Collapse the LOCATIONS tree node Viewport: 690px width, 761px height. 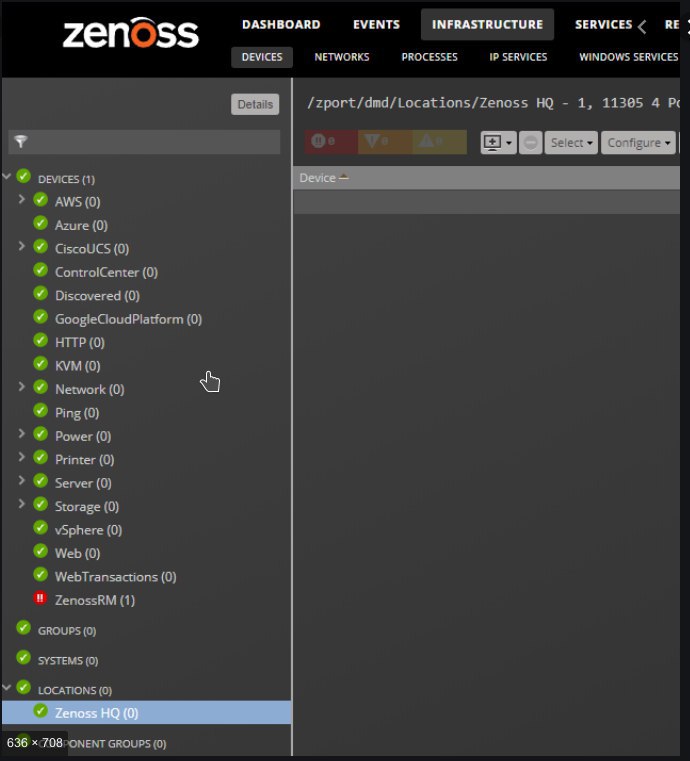pyautogui.click(x=7, y=688)
